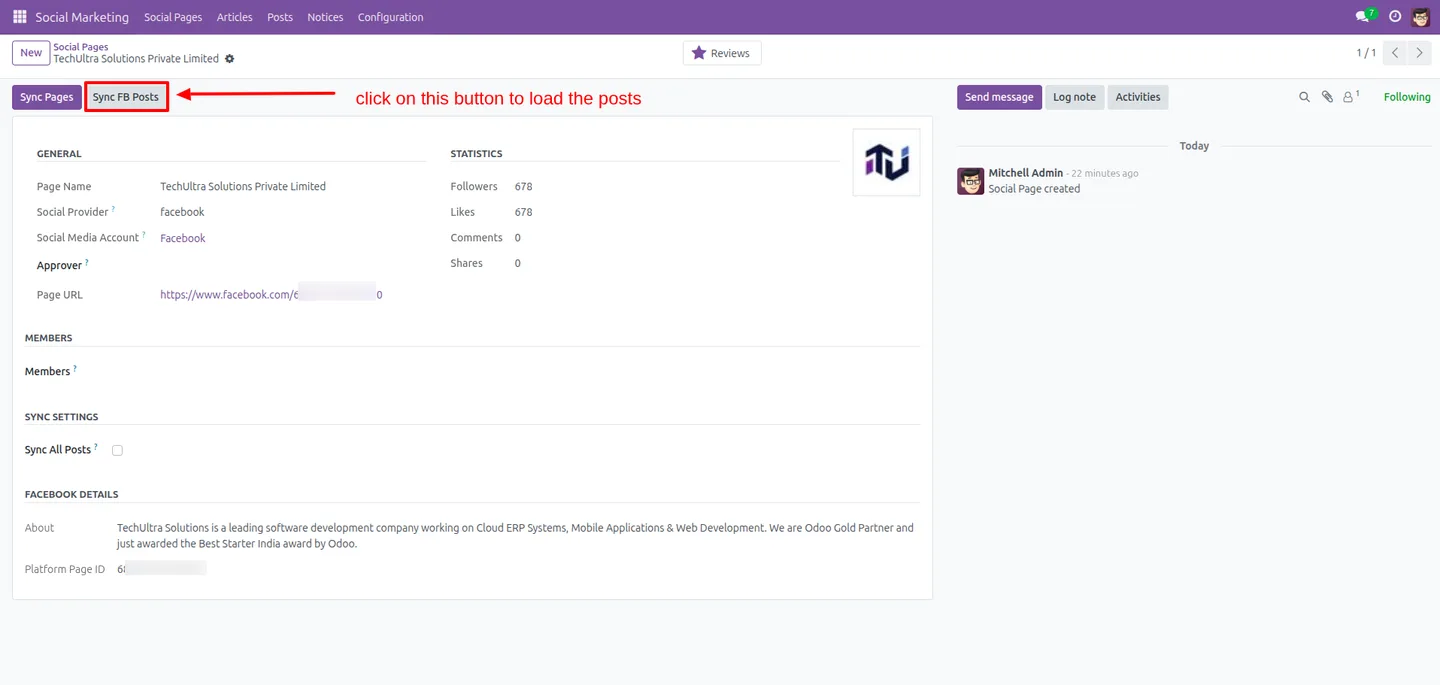This screenshot has height=685, width=1440.
Task: Click the 1 / 1 pager counter
Action: point(1366,53)
